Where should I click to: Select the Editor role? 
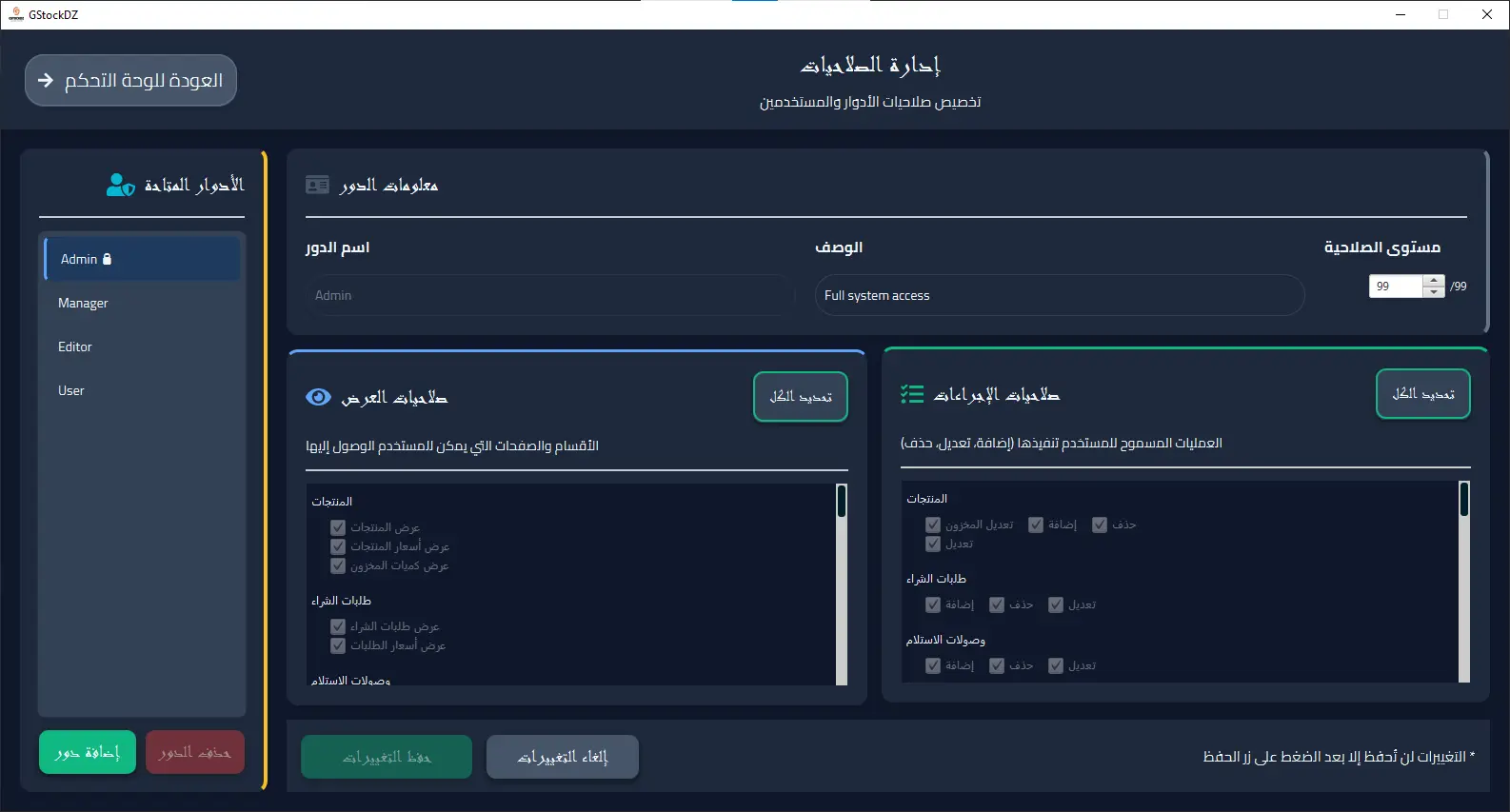[x=142, y=347]
